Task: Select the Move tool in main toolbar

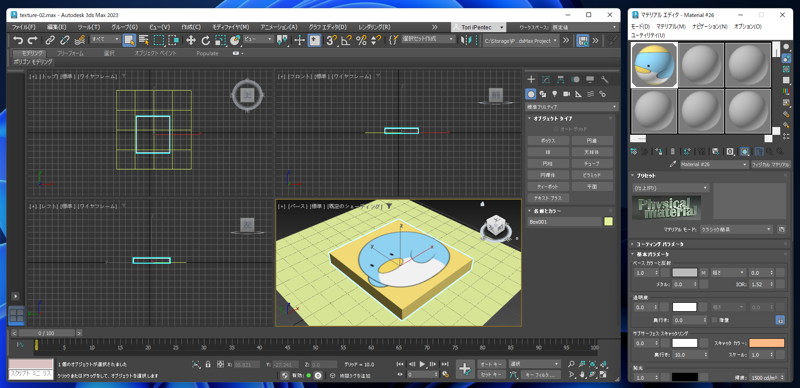Action: [x=191, y=40]
